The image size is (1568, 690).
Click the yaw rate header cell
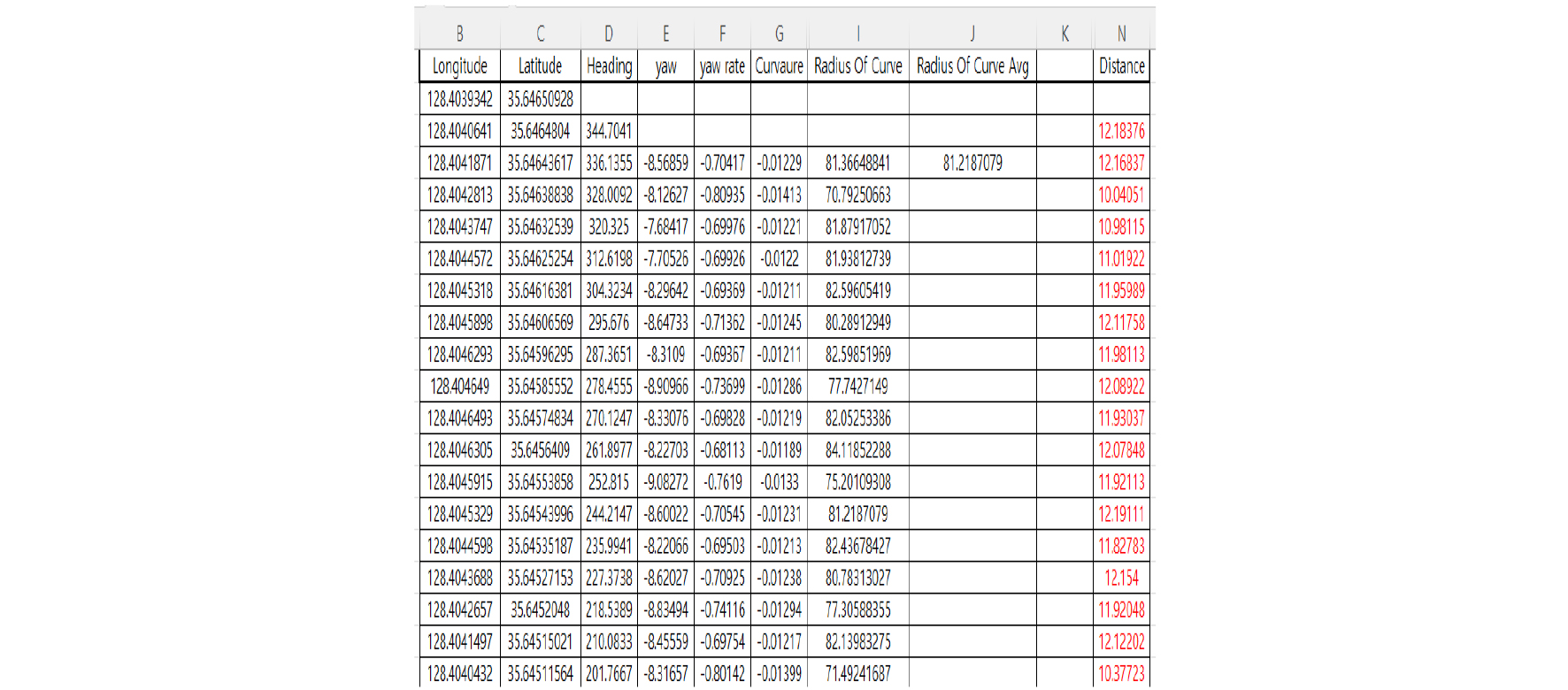[x=722, y=66]
